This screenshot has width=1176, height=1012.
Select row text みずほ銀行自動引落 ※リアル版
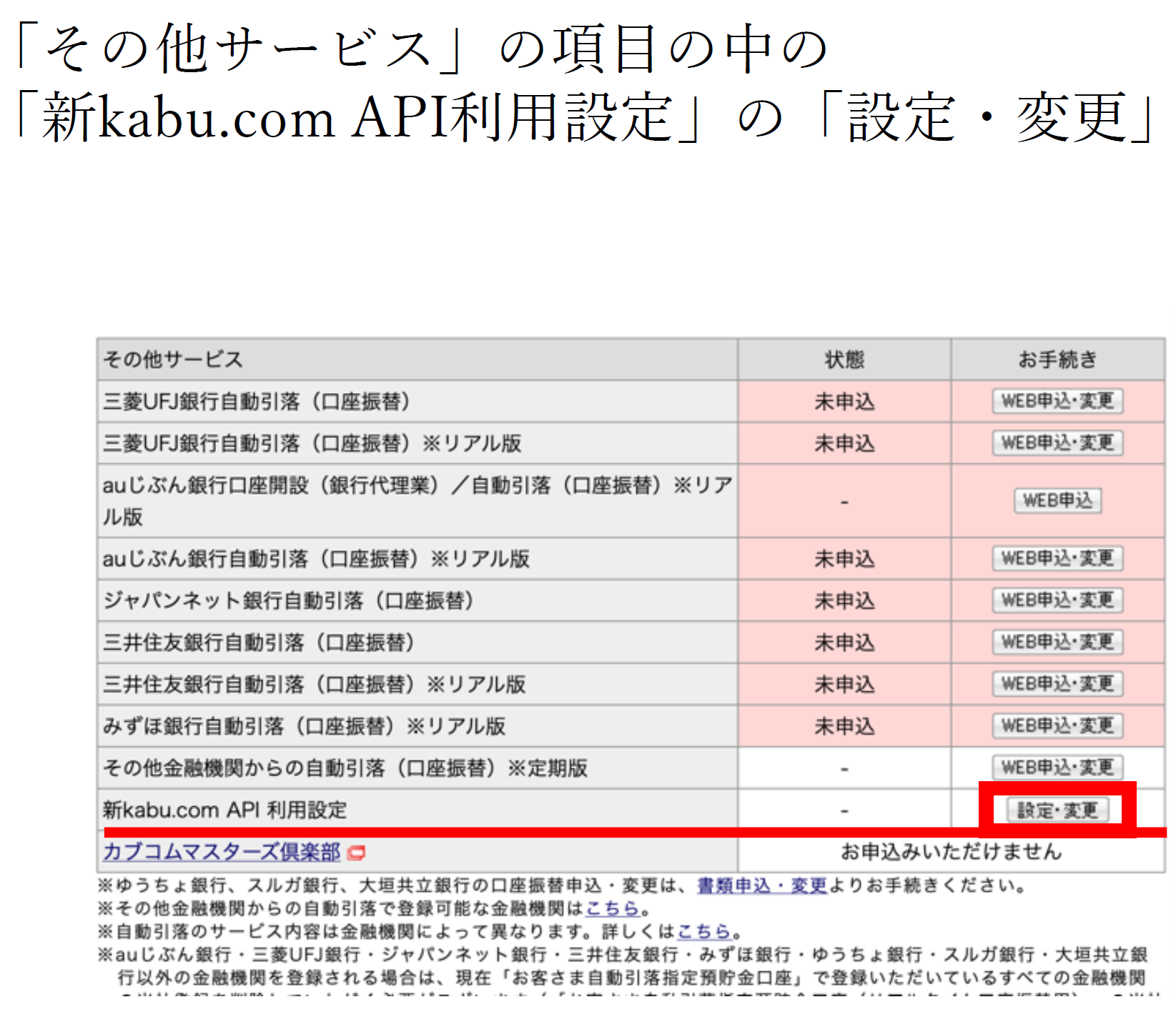click(304, 726)
